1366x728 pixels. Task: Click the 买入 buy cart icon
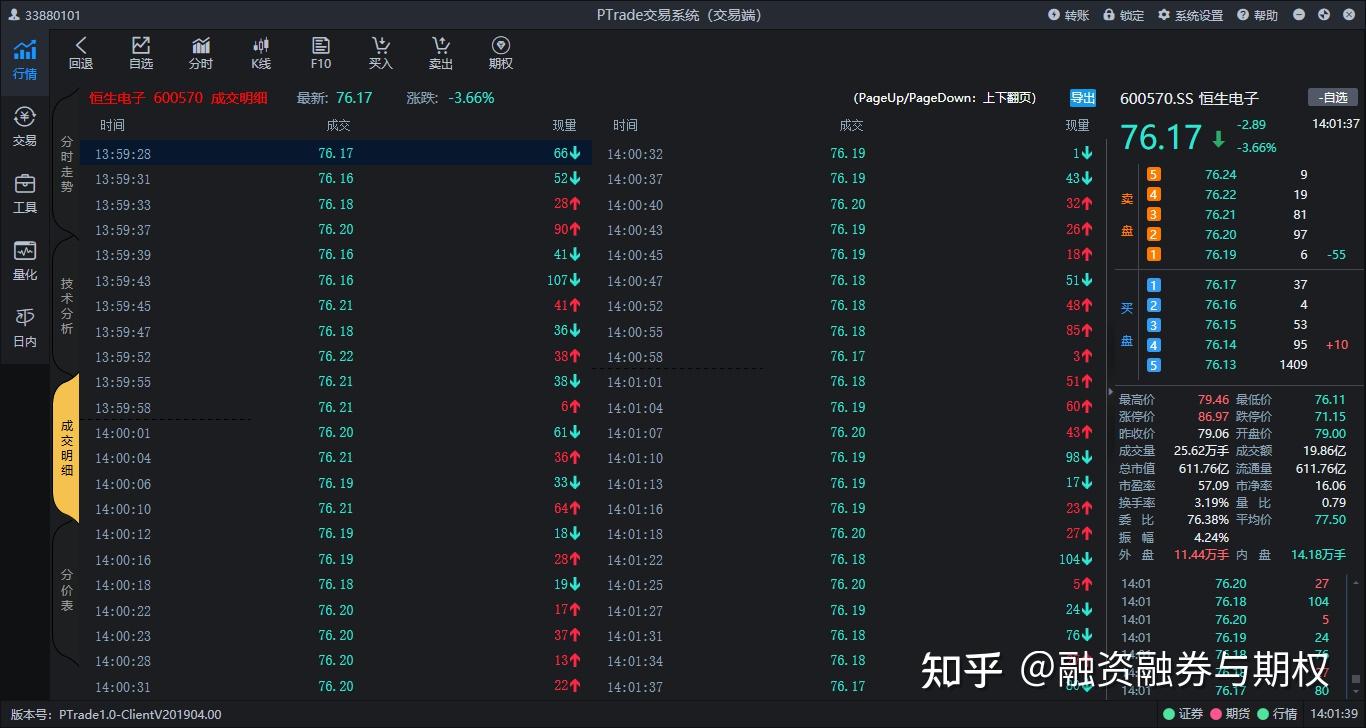click(x=381, y=53)
